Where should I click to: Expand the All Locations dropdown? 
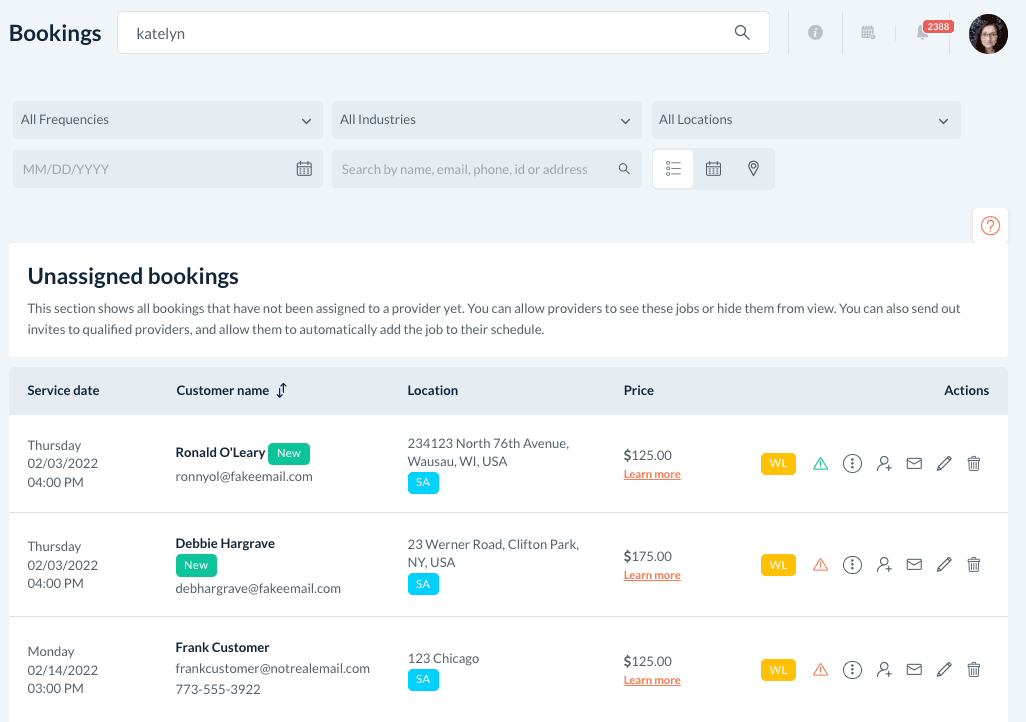click(x=805, y=120)
